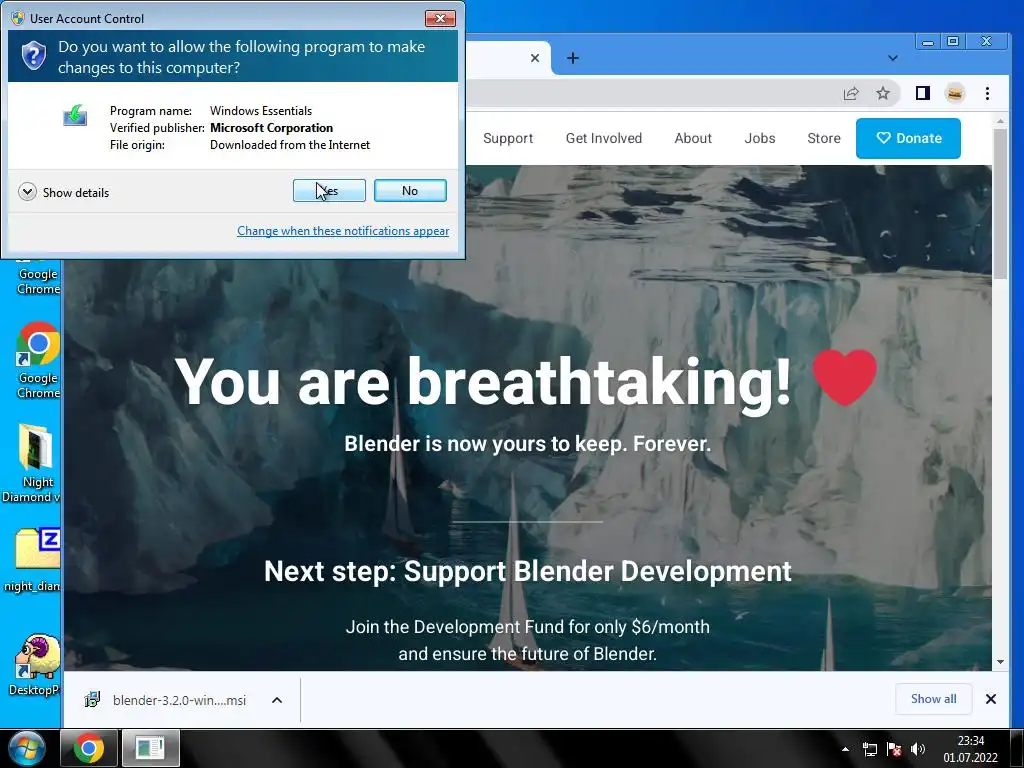The image size is (1024, 768).
Task: Click Chrome icon in the taskbar
Action: [89, 748]
